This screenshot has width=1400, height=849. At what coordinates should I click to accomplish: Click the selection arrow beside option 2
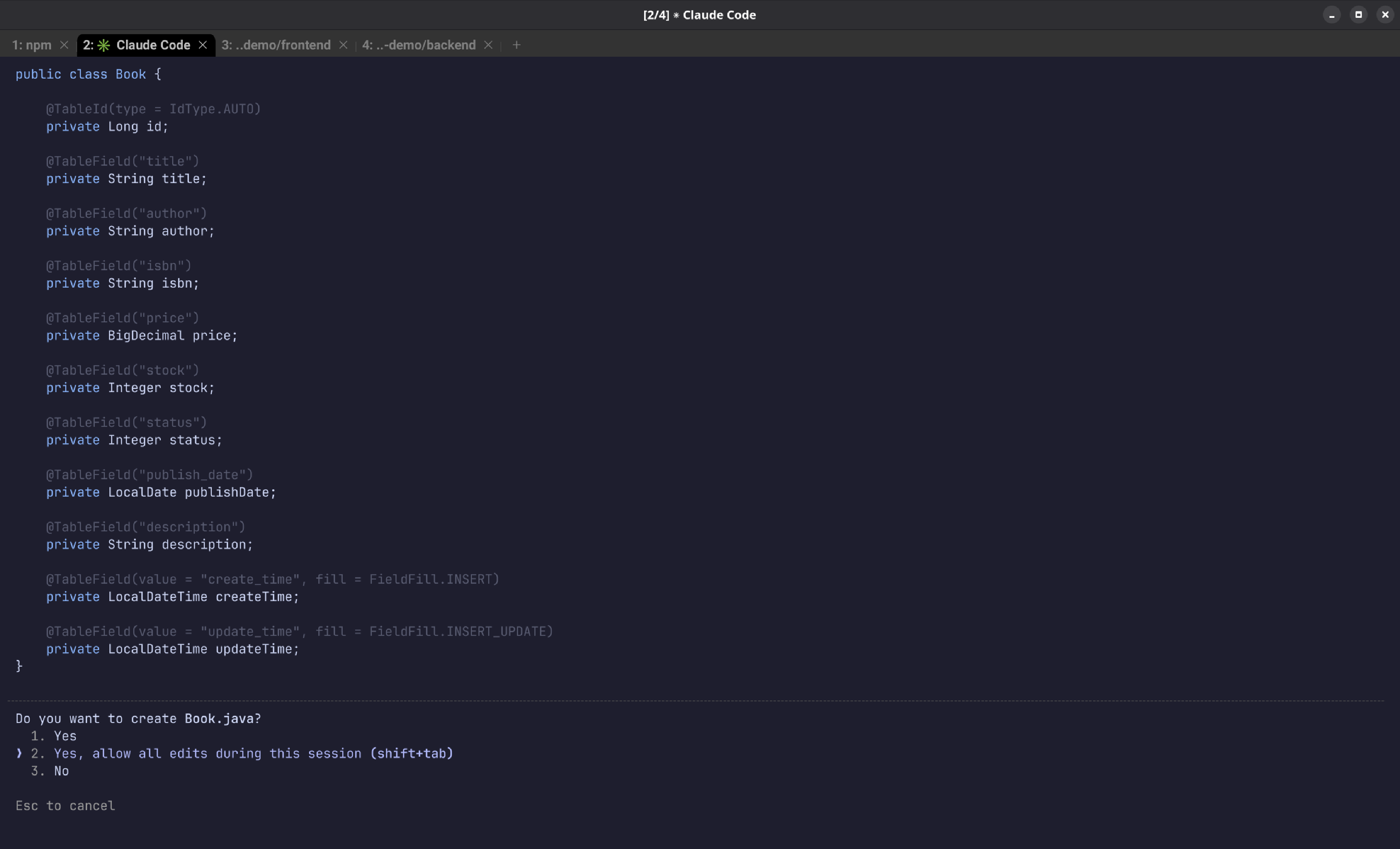tap(19, 753)
